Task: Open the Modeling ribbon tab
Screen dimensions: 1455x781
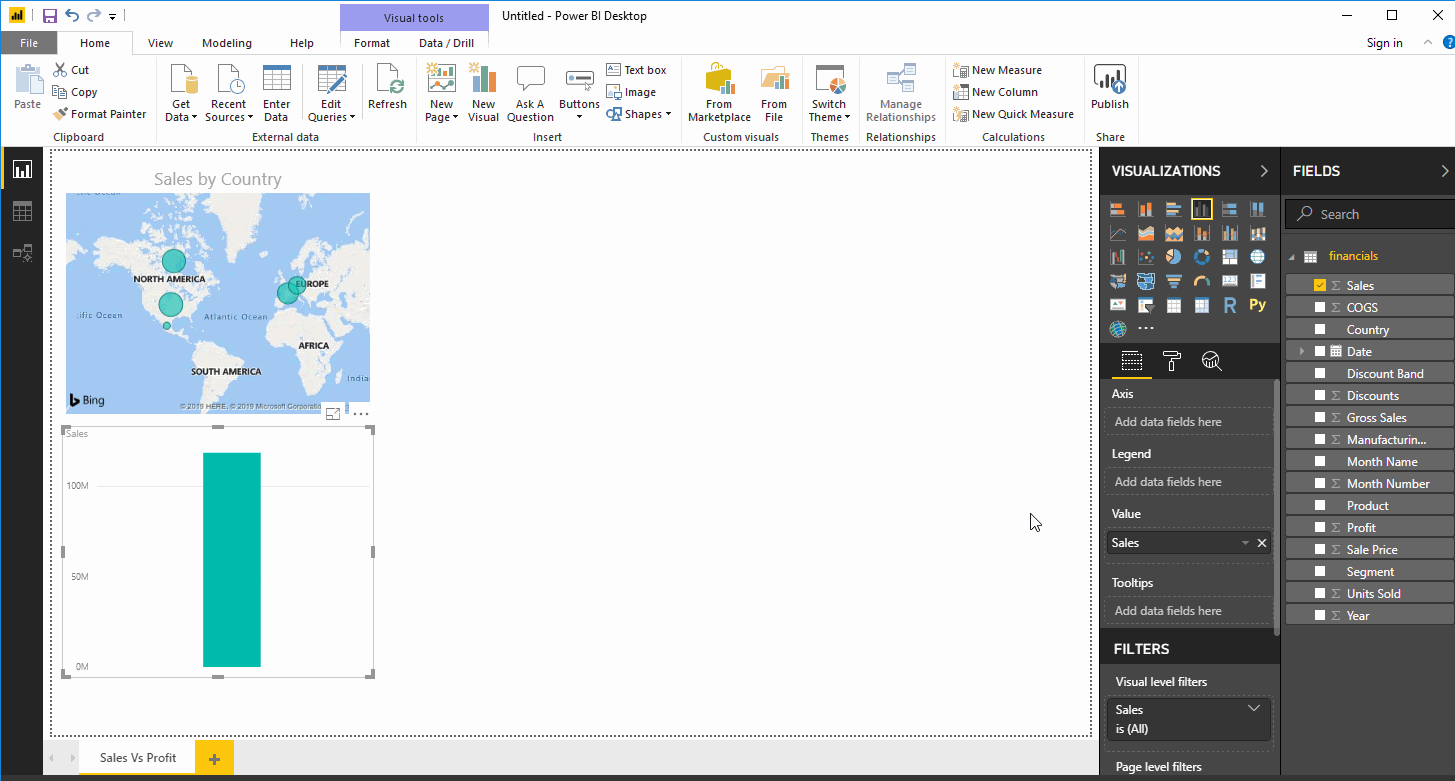Action: coord(227,43)
